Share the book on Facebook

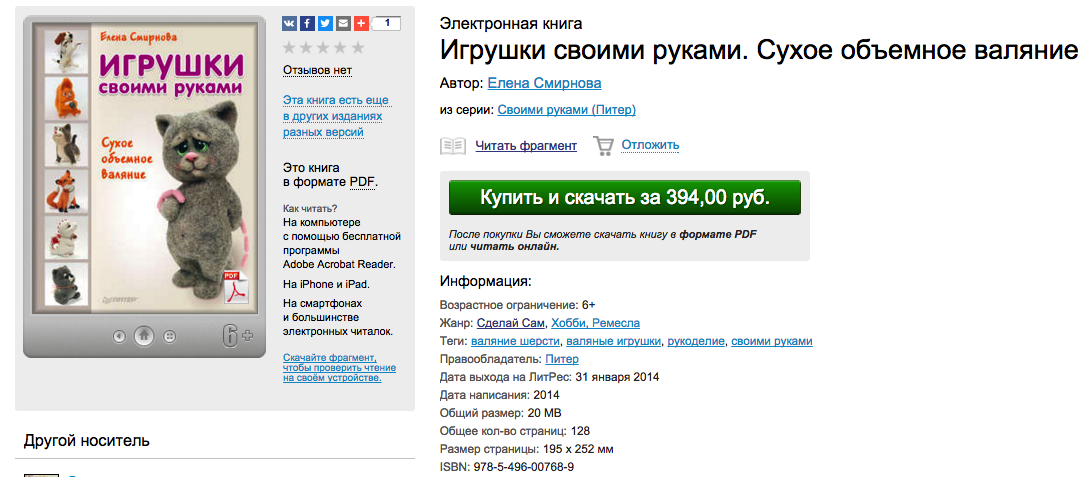(308, 24)
